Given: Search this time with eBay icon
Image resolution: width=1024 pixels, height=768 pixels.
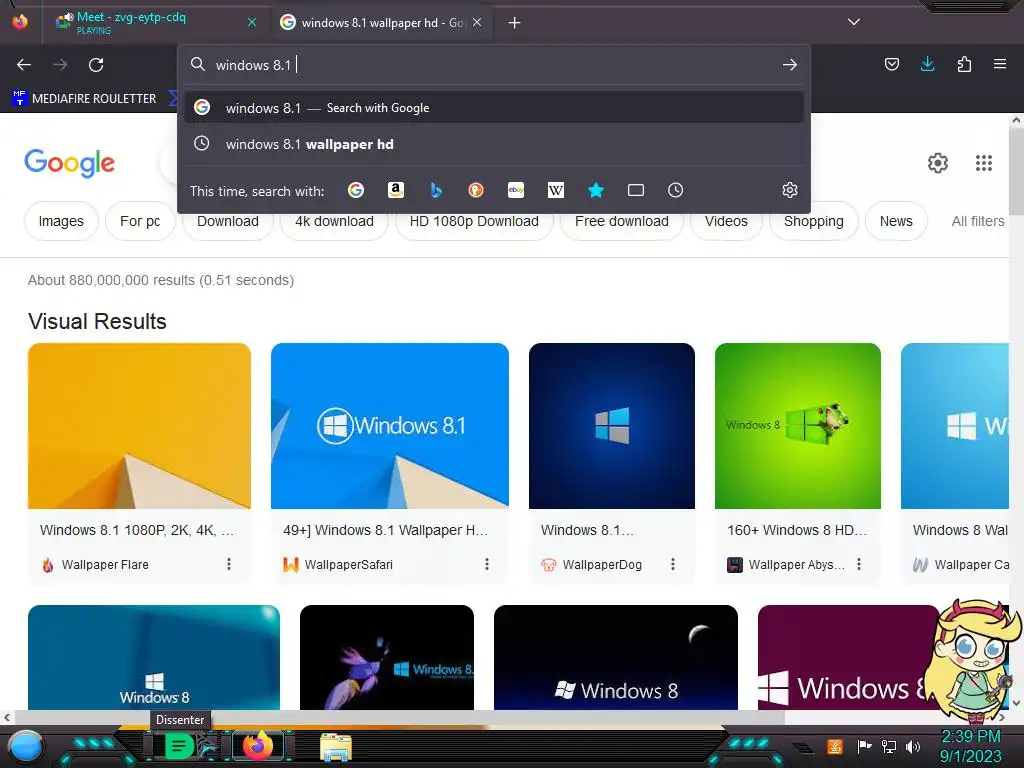Looking at the screenshot, I should tap(515, 190).
